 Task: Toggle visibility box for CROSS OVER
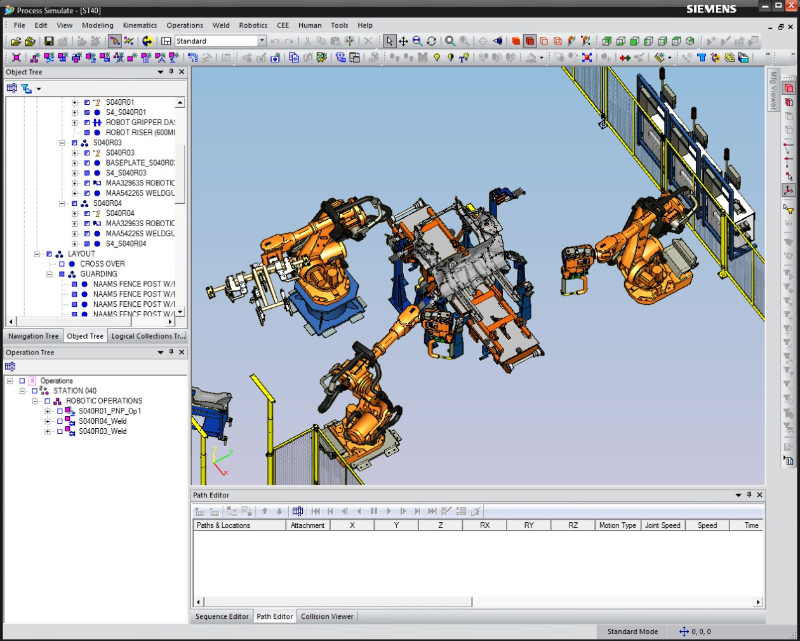tap(62, 264)
